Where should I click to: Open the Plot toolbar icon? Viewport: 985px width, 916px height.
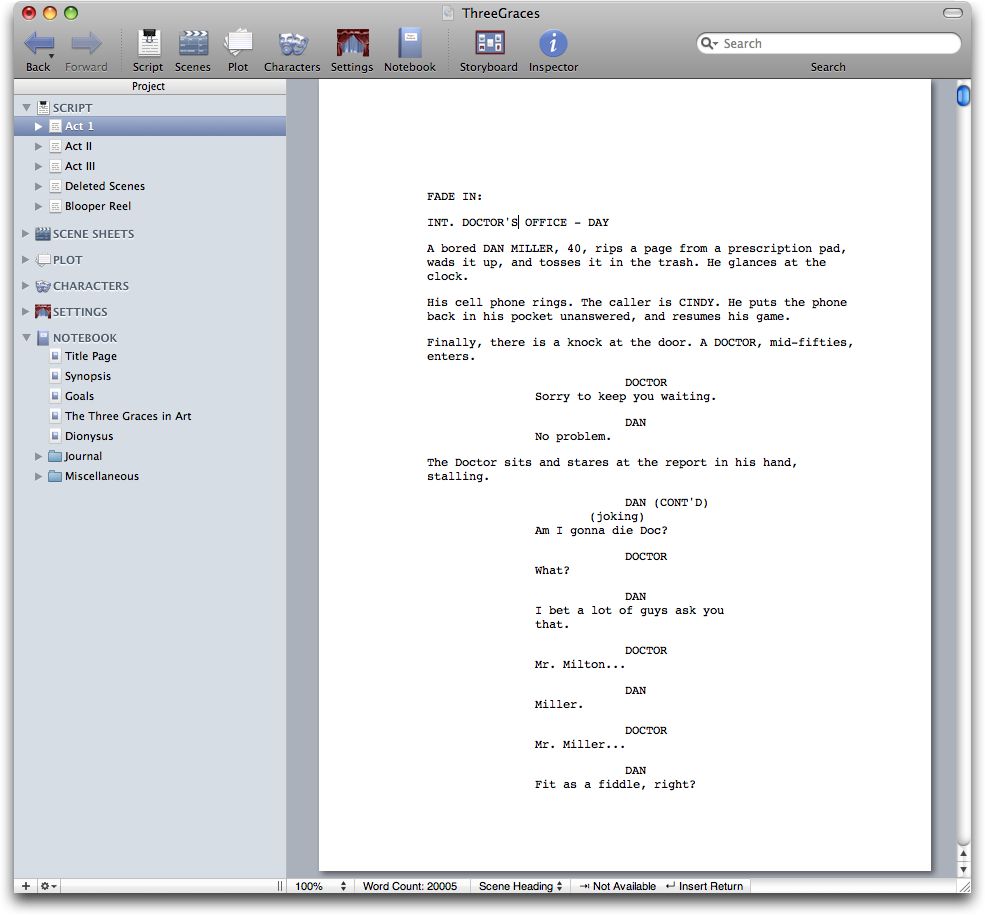[238, 44]
